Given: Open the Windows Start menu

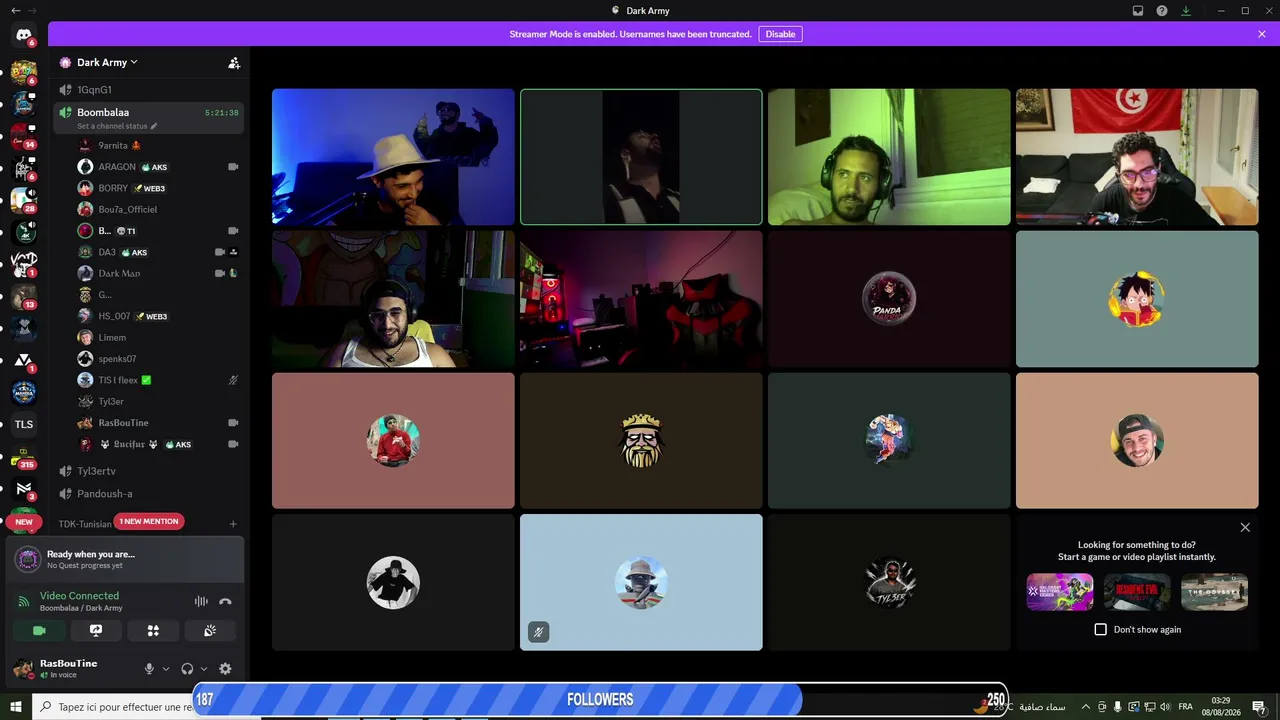Looking at the screenshot, I should [16, 707].
